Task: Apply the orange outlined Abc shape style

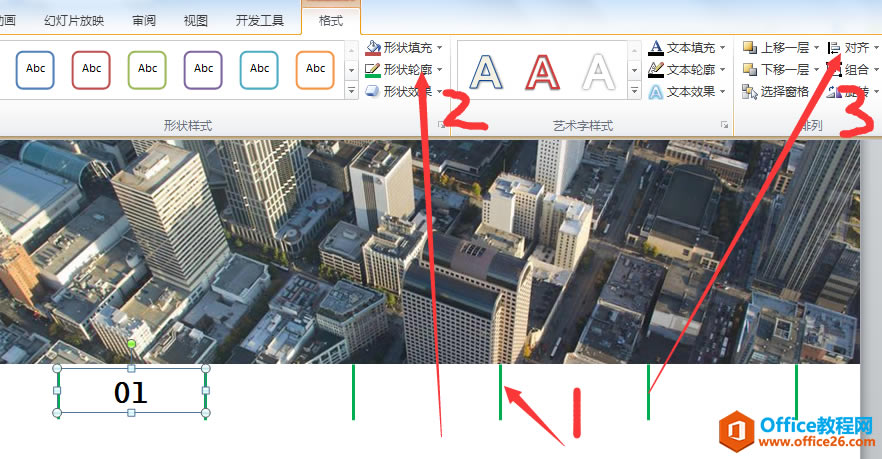Action: pos(315,70)
